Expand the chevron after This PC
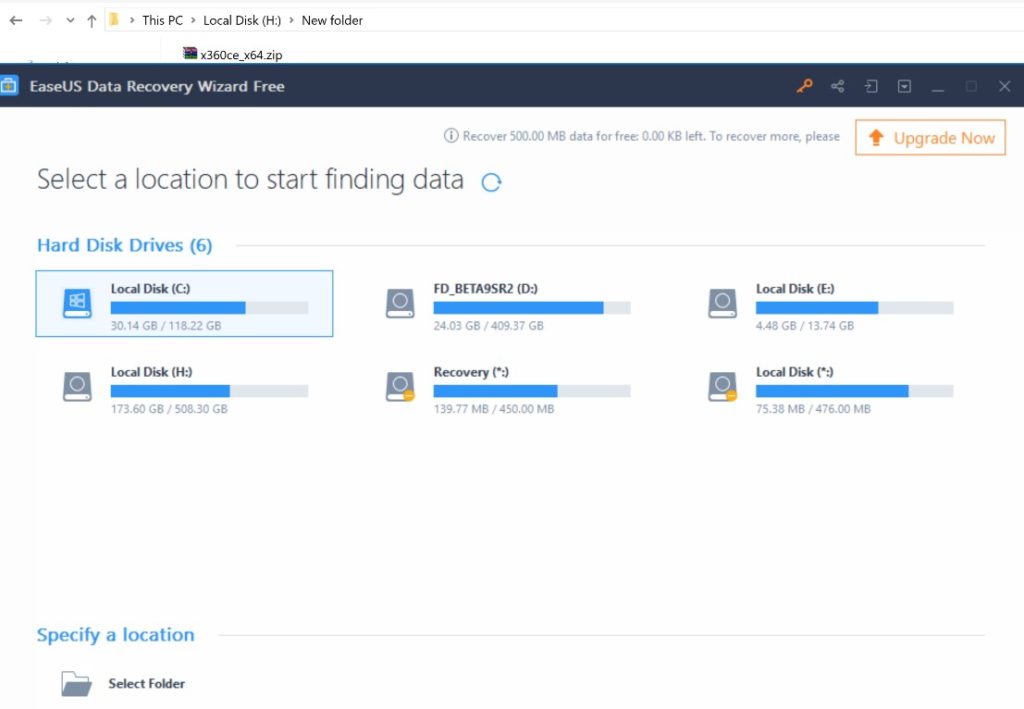The height and width of the screenshot is (709, 1024). pyautogui.click(x=193, y=20)
